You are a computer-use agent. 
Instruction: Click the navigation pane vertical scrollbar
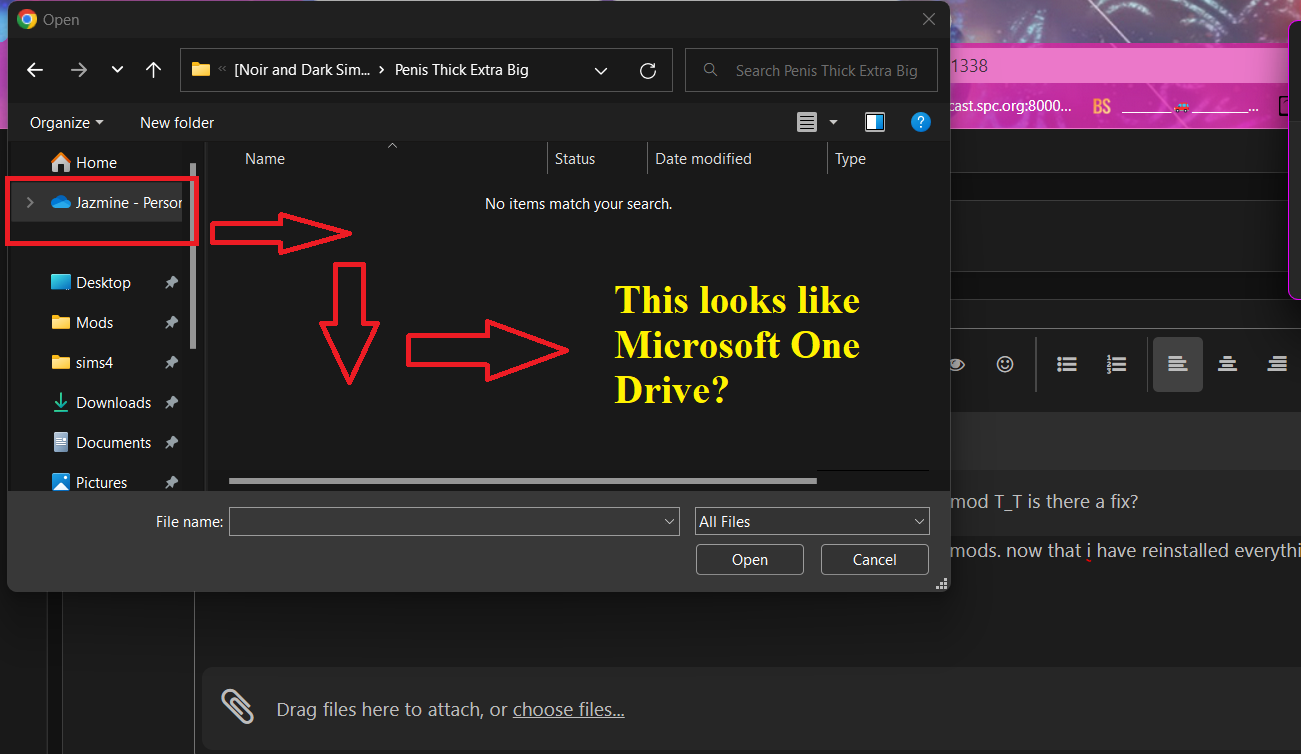(194, 255)
